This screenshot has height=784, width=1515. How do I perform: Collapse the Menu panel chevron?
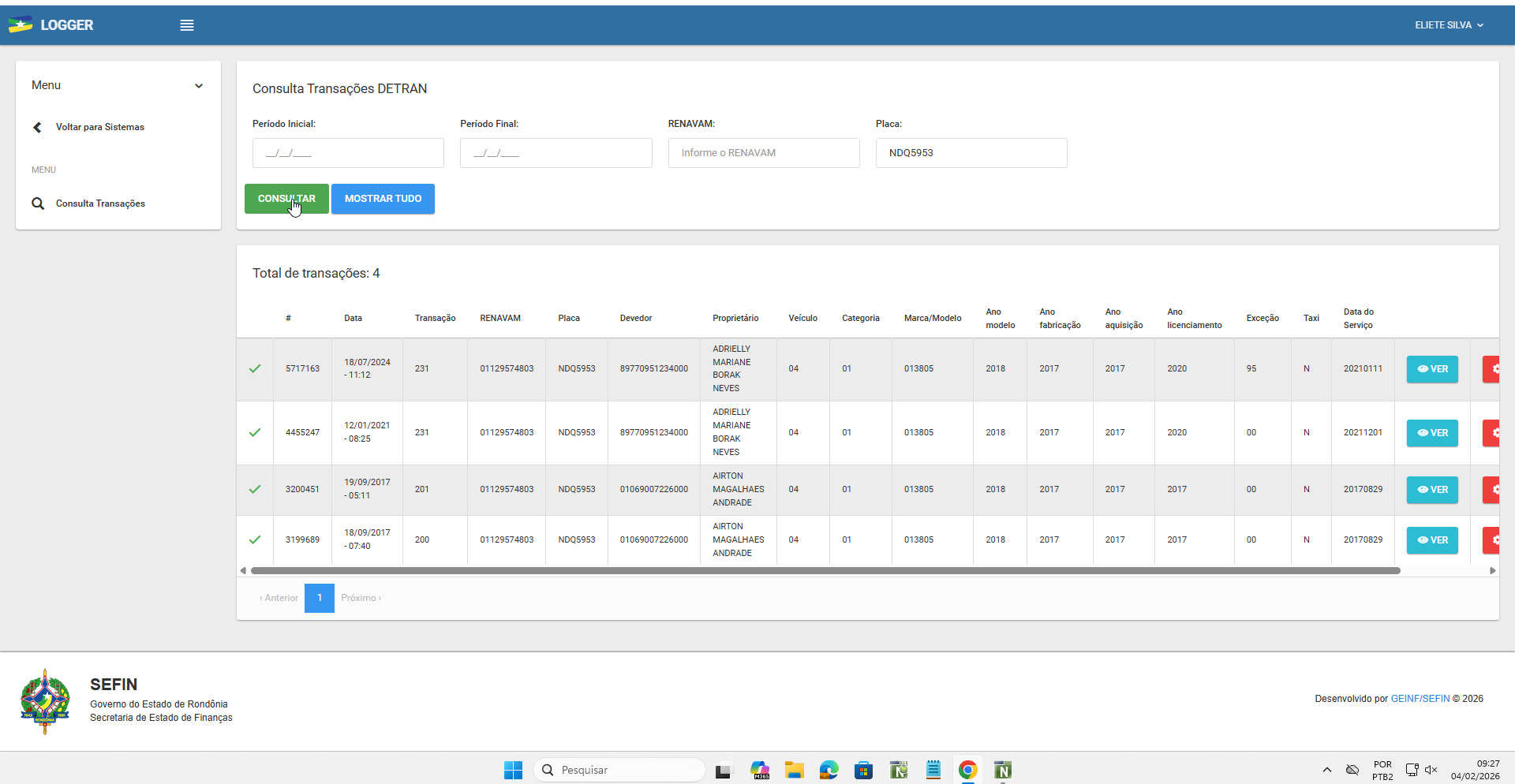(x=199, y=86)
